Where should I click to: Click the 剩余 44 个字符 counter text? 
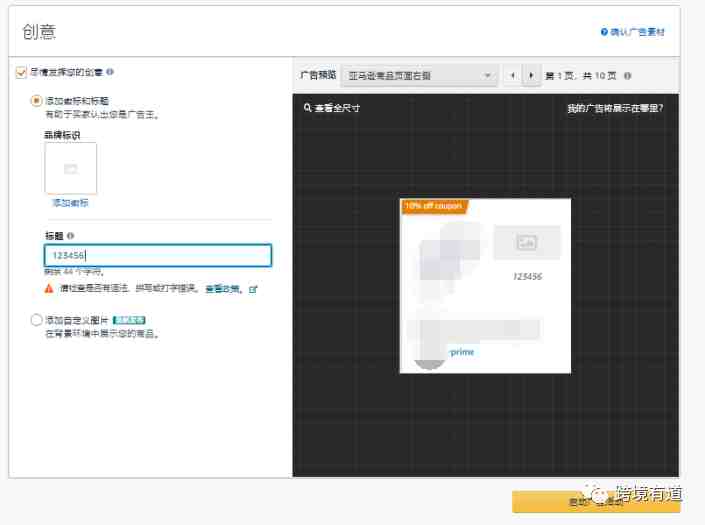(74, 272)
